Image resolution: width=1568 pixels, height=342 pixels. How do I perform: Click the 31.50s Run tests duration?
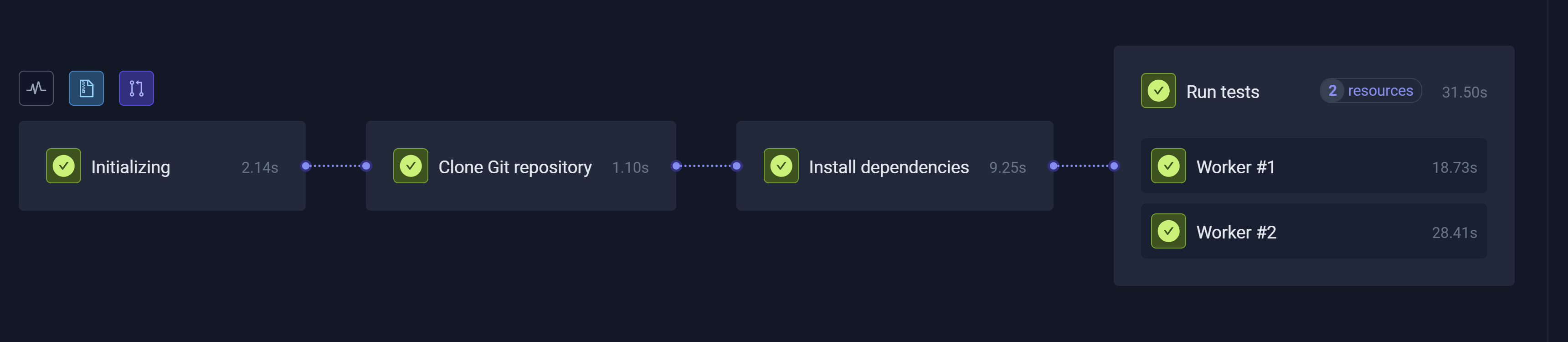(x=1464, y=92)
